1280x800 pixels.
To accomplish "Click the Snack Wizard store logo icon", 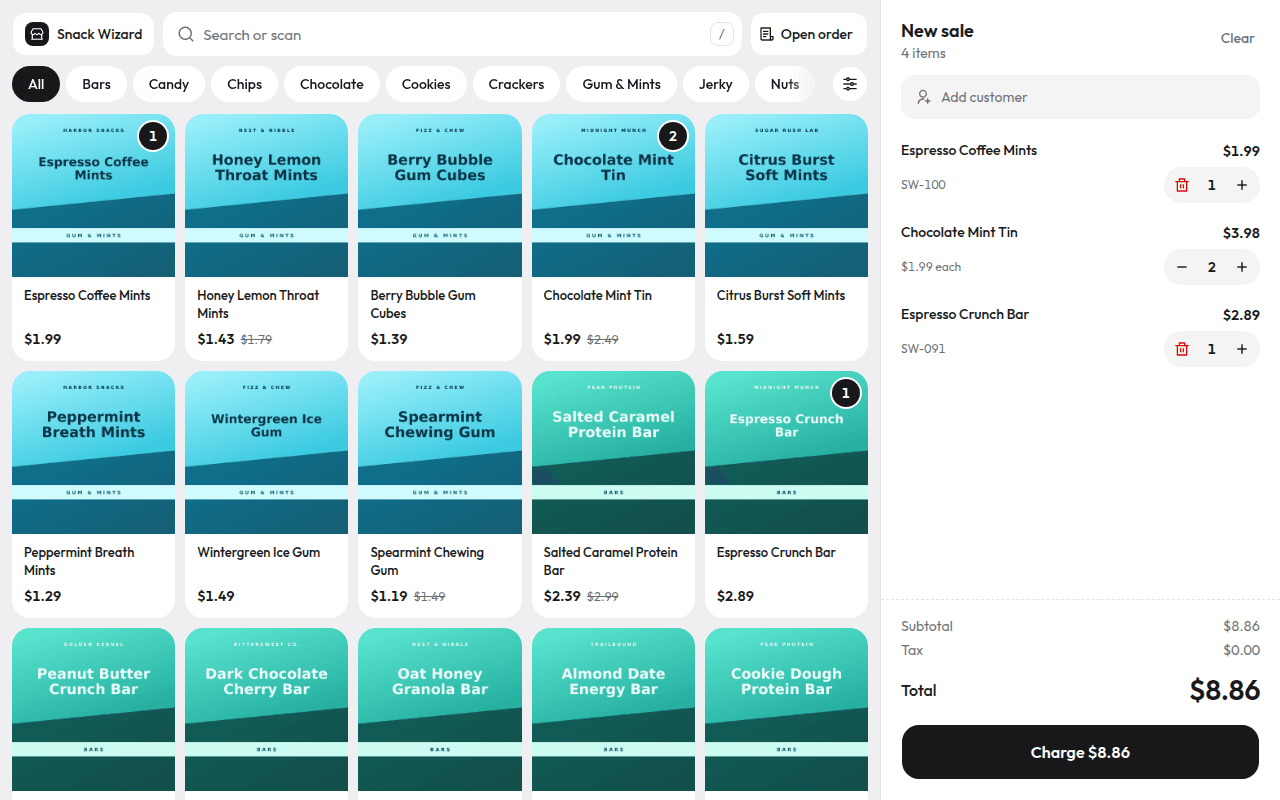I will point(37,34).
